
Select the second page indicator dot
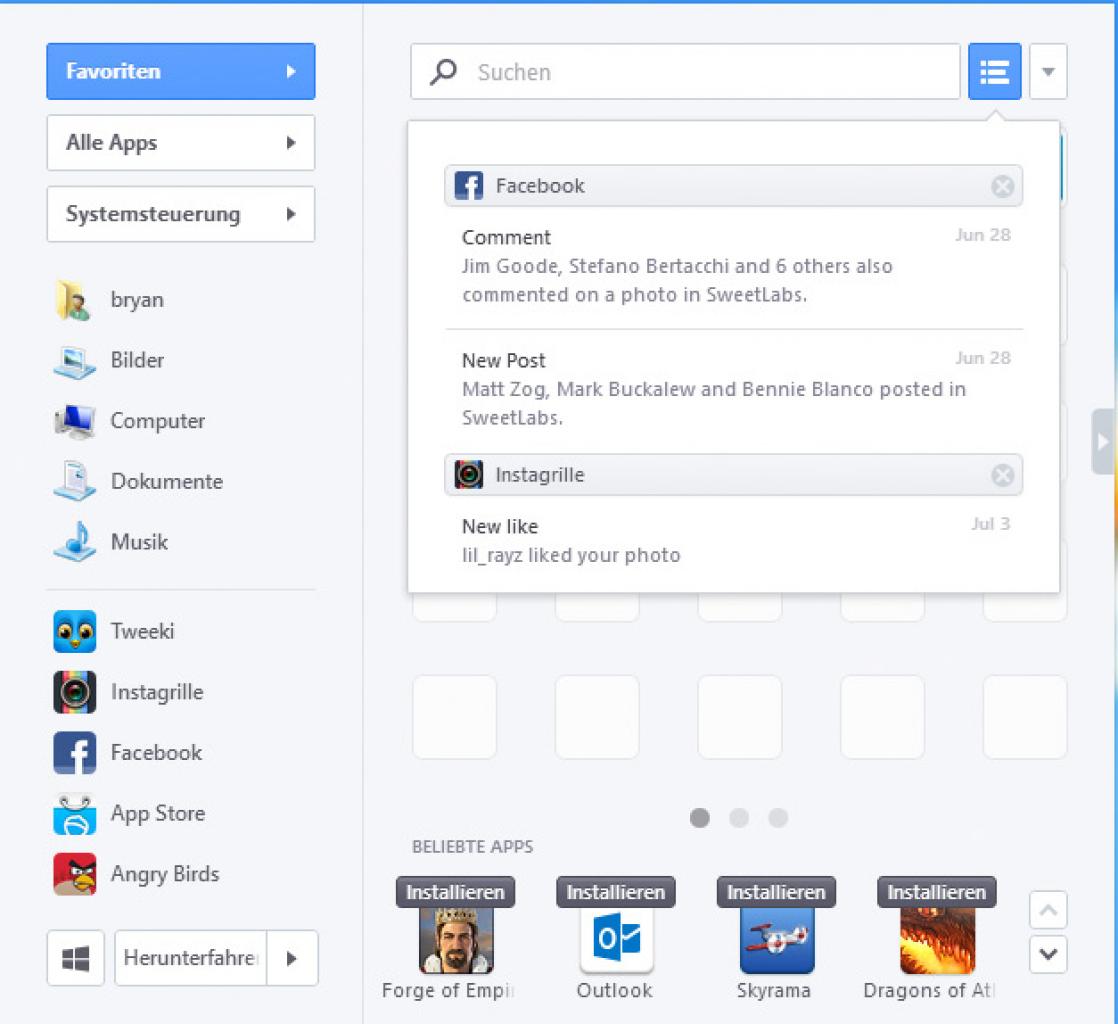tap(739, 818)
